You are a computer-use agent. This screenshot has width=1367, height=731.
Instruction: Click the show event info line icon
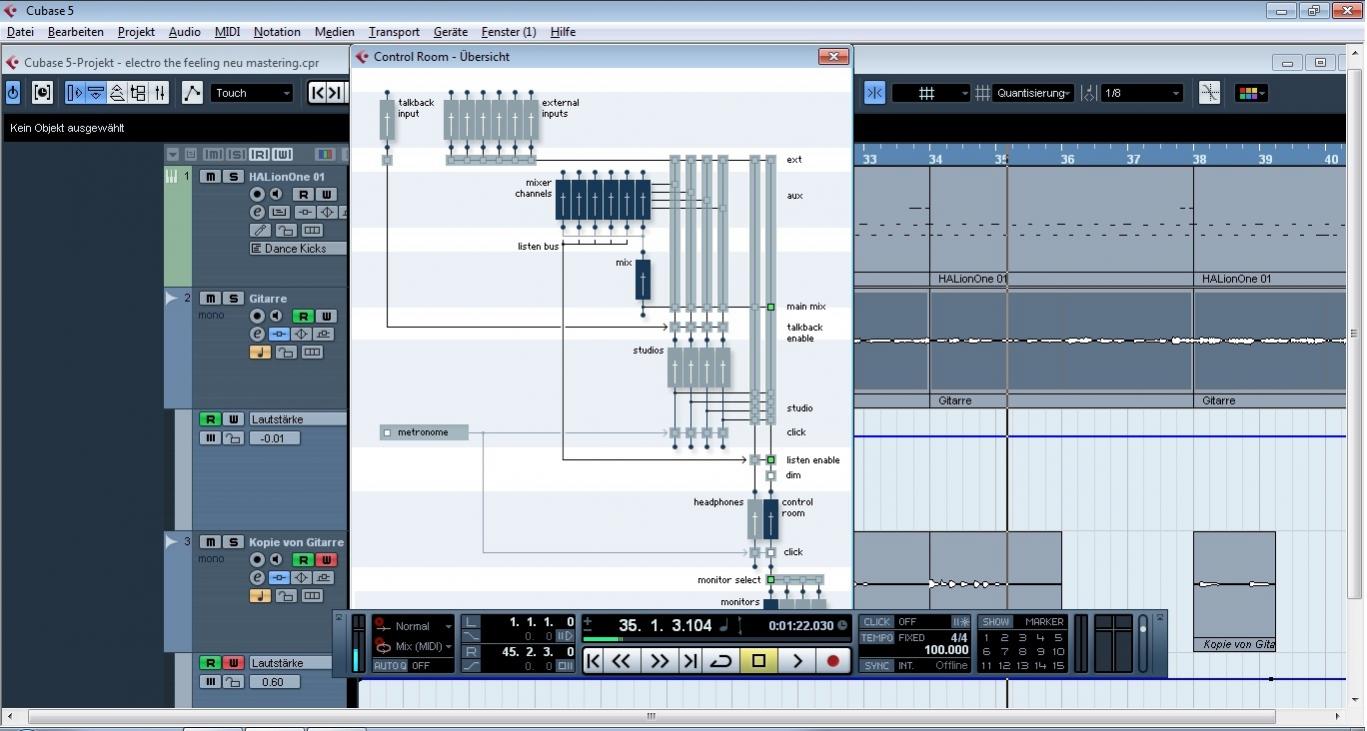[x=95, y=93]
